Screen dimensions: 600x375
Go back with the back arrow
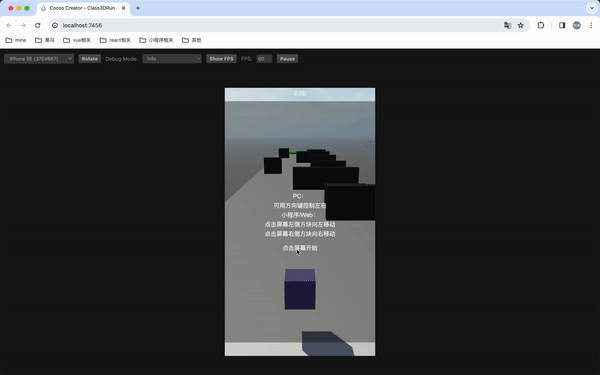tap(9, 25)
